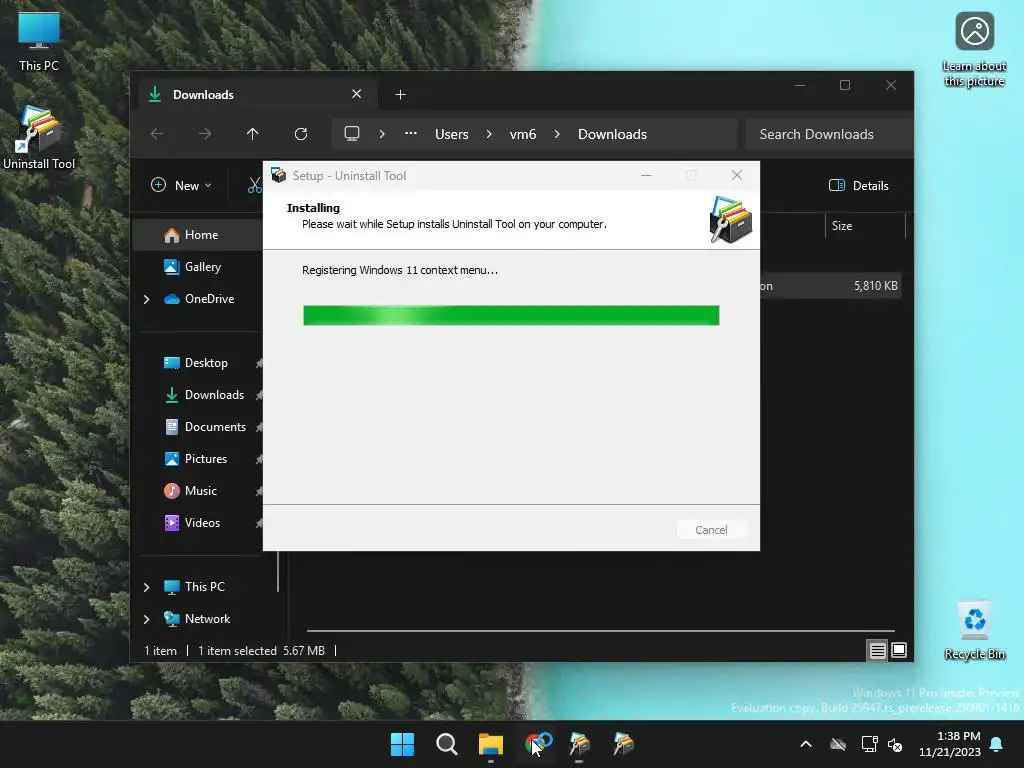Open Gallery in navigation pane
The width and height of the screenshot is (1024, 768).
200,266
